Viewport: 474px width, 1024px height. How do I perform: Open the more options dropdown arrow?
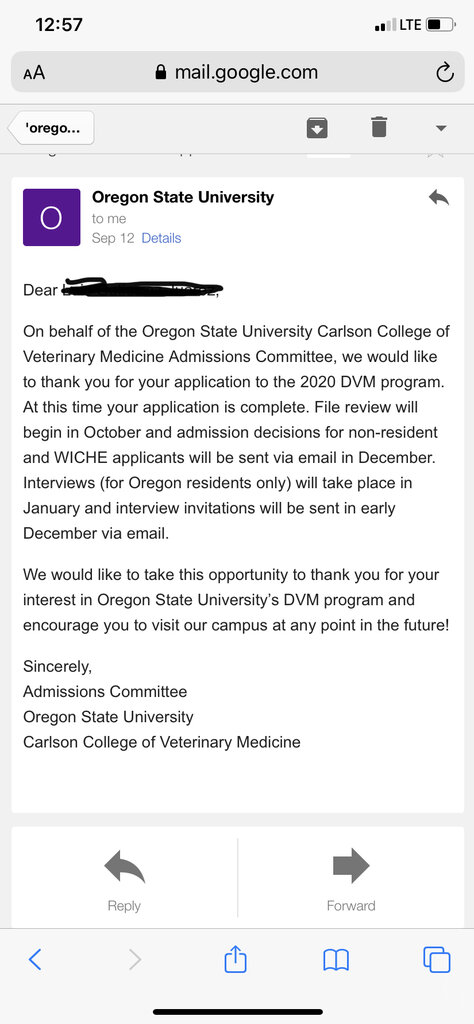point(441,127)
